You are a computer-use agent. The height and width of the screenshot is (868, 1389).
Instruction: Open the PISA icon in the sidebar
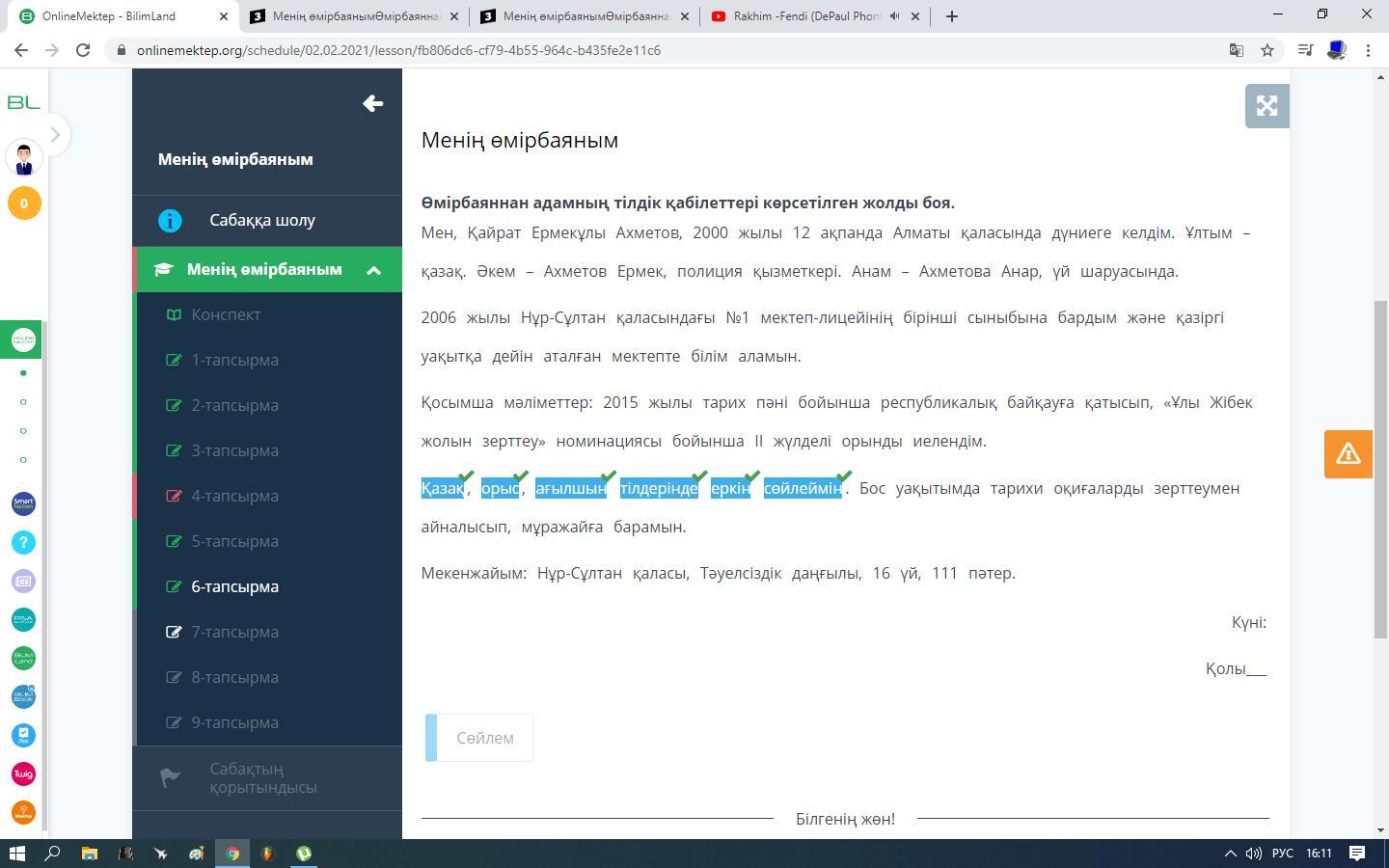pyautogui.click(x=23, y=619)
